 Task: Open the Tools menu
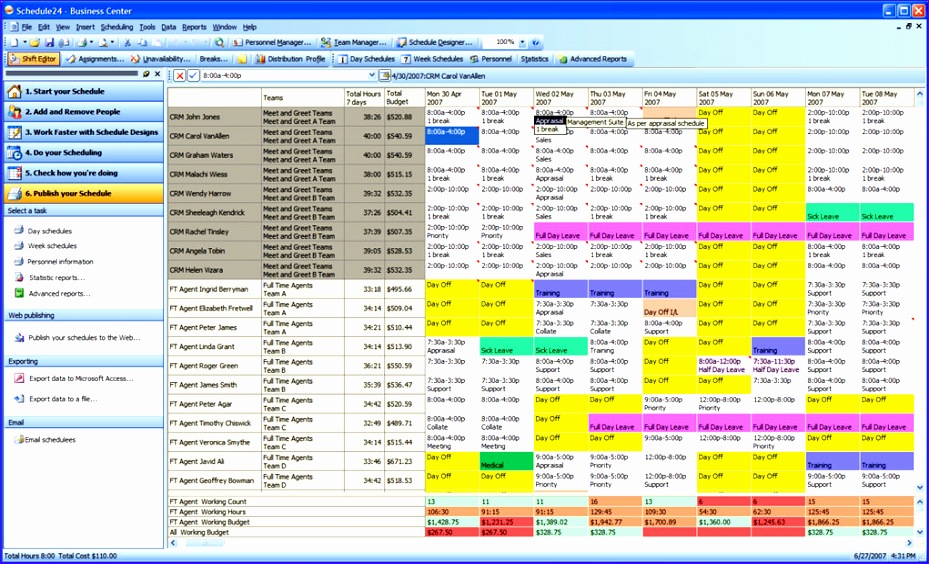click(x=147, y=27)
